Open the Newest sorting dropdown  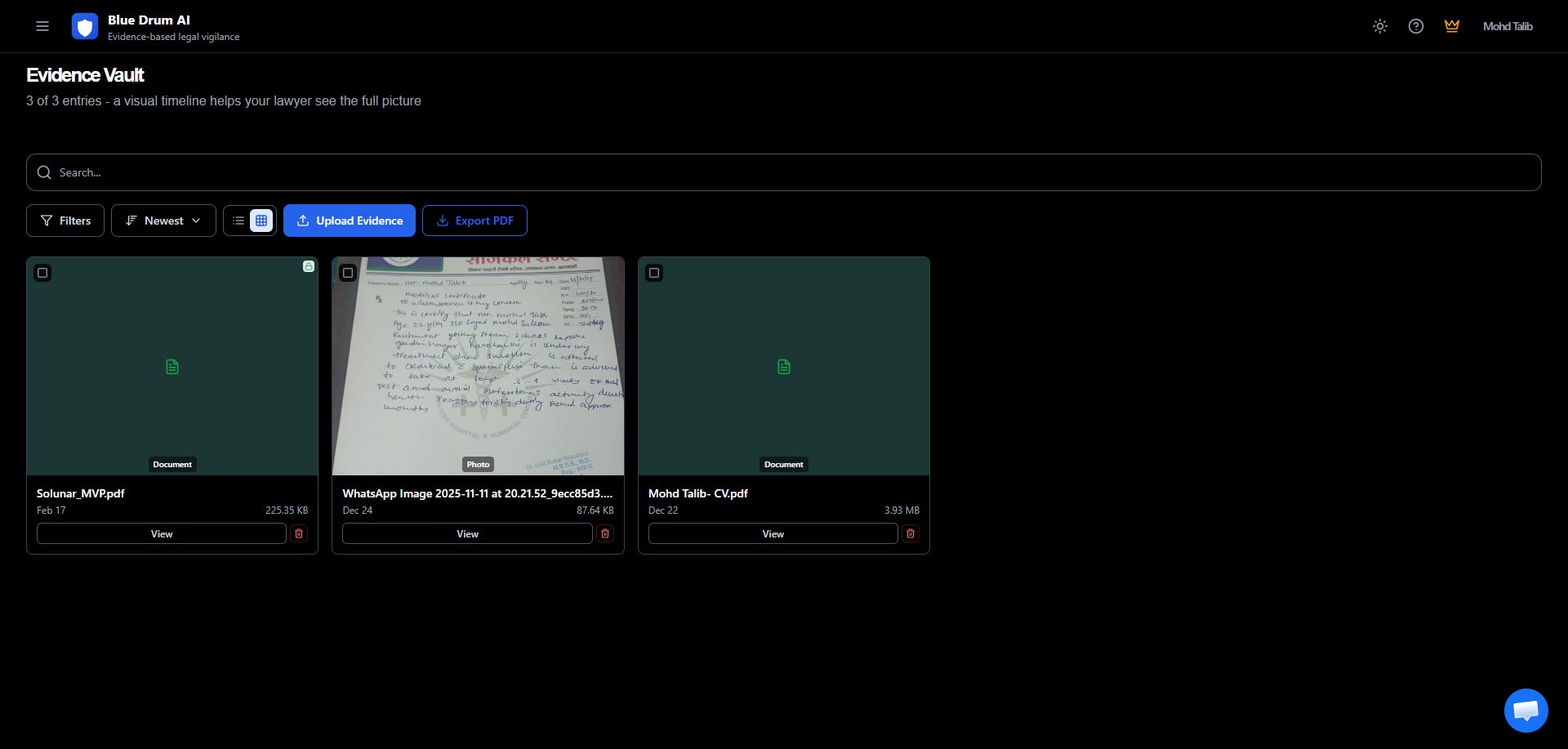(163, 221)
